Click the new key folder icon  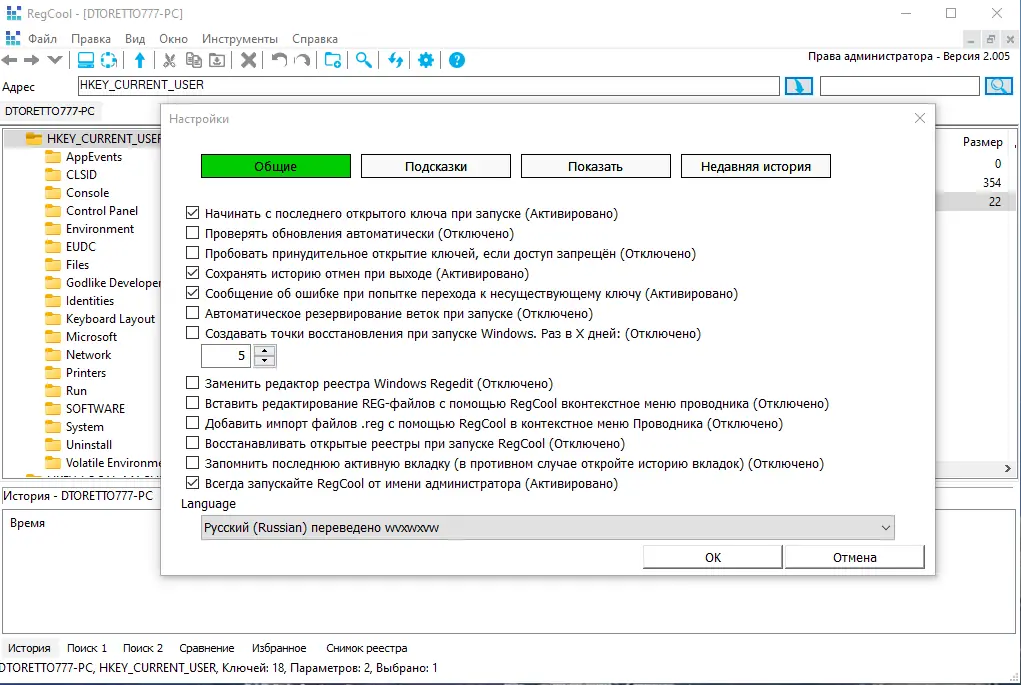(333, 61)
